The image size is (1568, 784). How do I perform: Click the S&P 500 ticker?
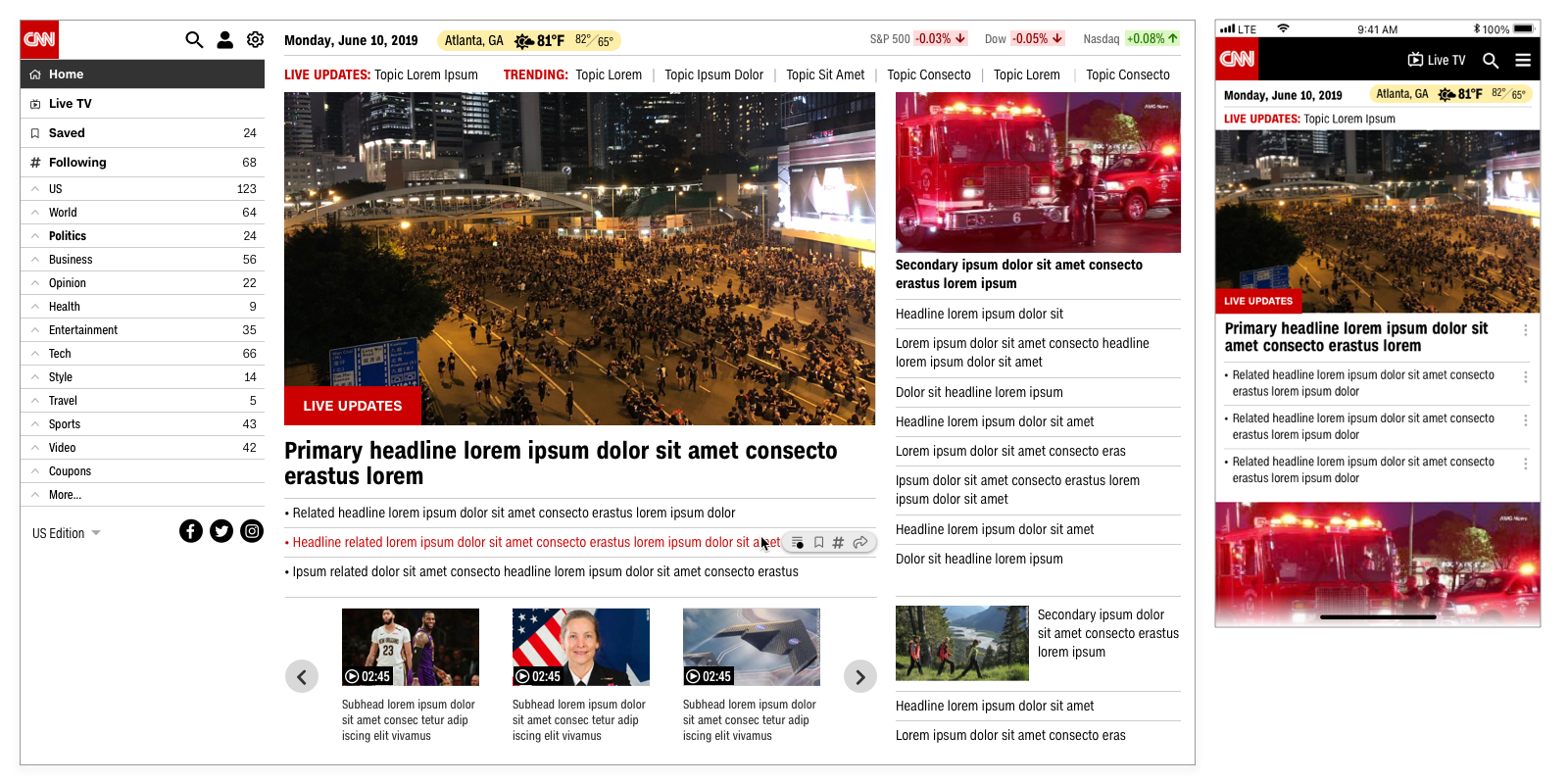tap(918, 39)
